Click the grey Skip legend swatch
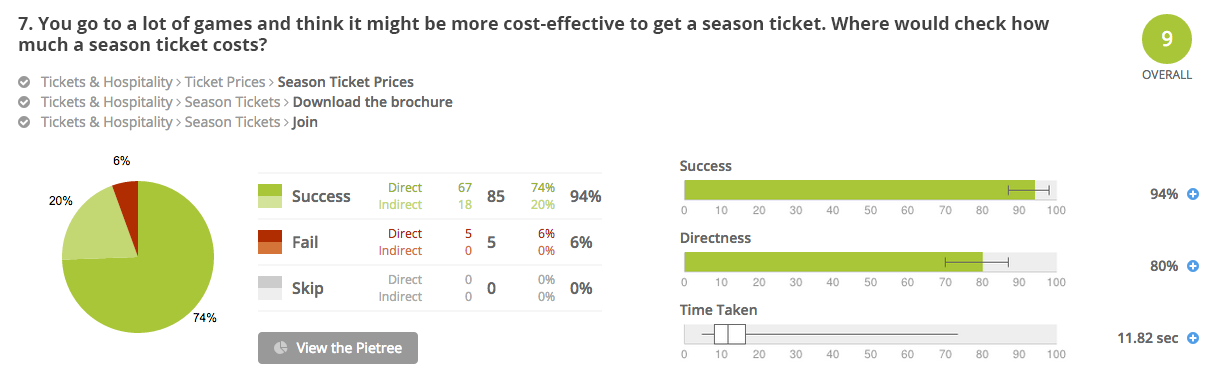Screen dimensions: 1218x381 tap(270, 288)
